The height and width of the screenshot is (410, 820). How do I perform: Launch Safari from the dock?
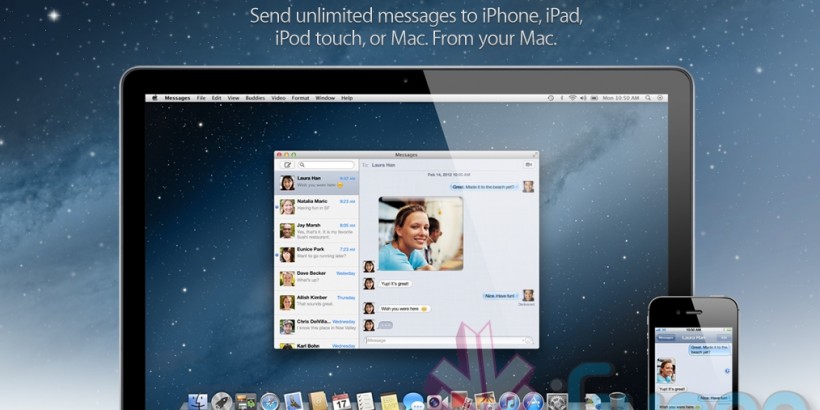tap(269, 402)
